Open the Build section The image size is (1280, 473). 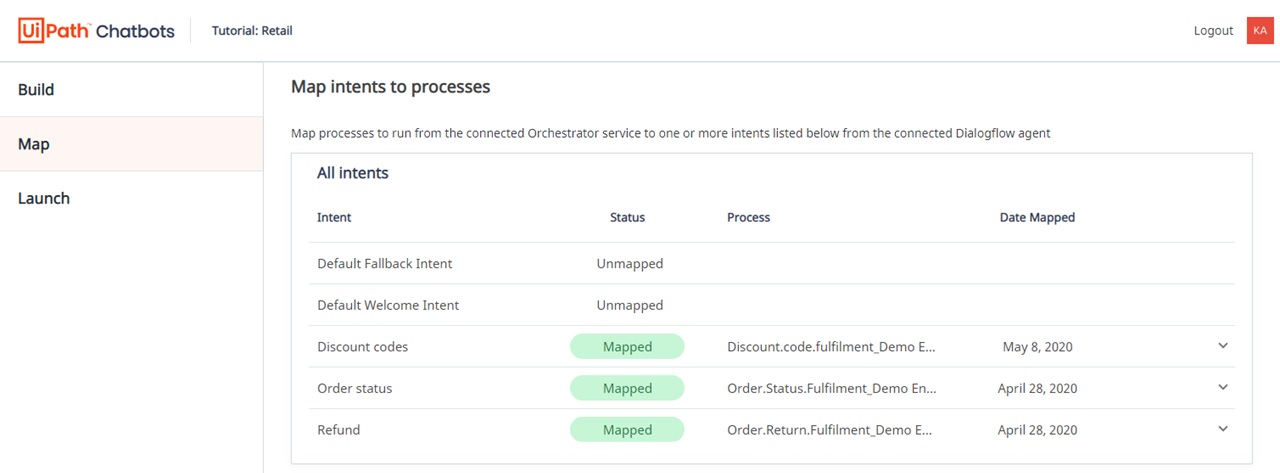click(x=36, y=90)
